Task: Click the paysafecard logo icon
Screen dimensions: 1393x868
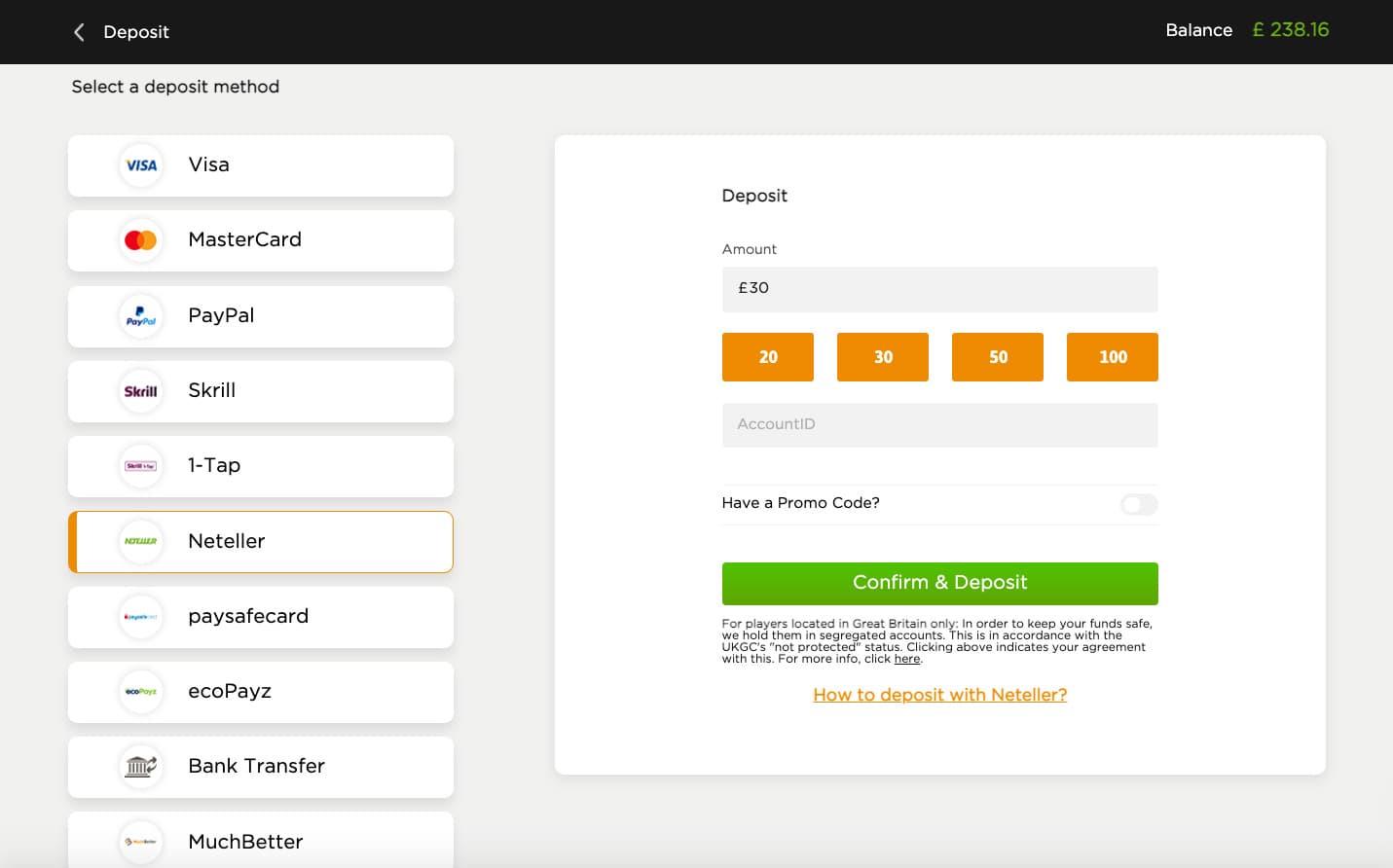Action: click(x=141, y=617)
